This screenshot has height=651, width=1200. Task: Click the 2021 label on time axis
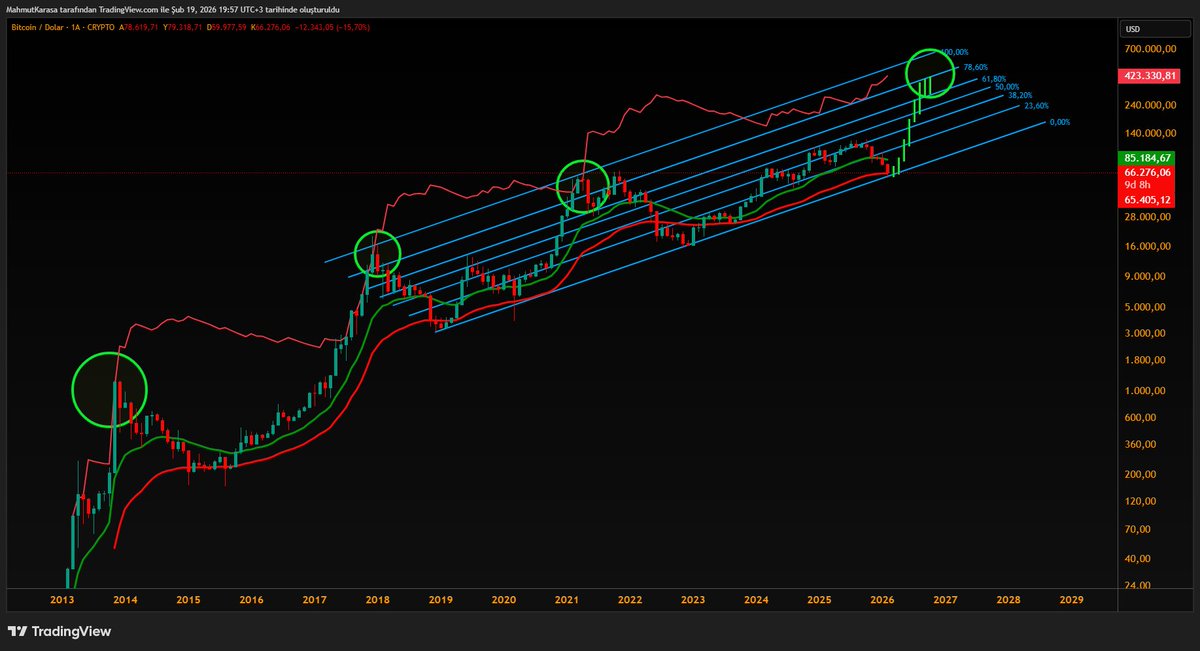(x=567, y=600)
